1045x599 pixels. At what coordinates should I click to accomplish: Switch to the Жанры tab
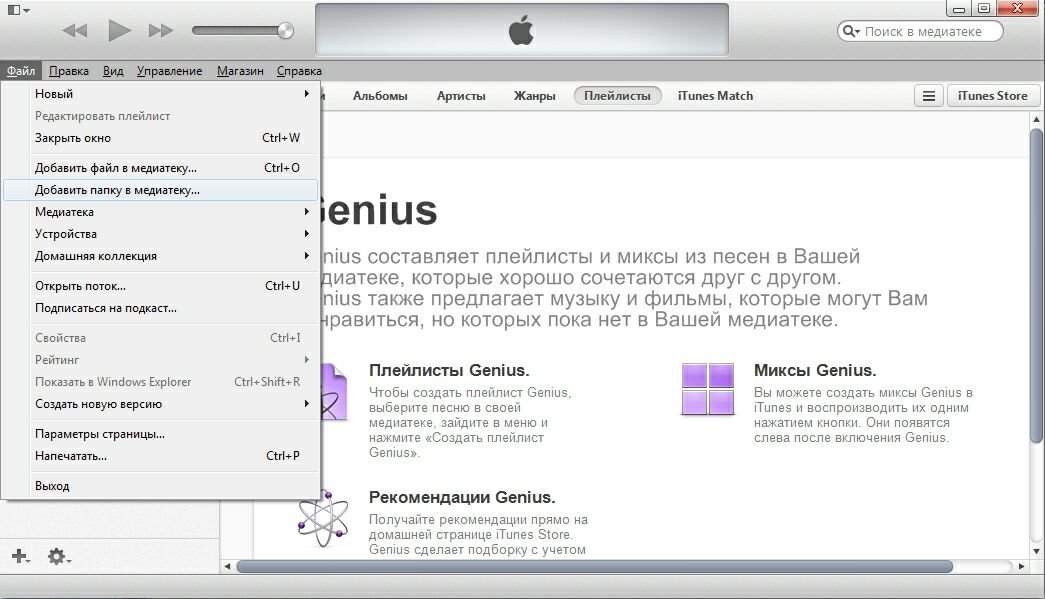(x=534, y=96)
